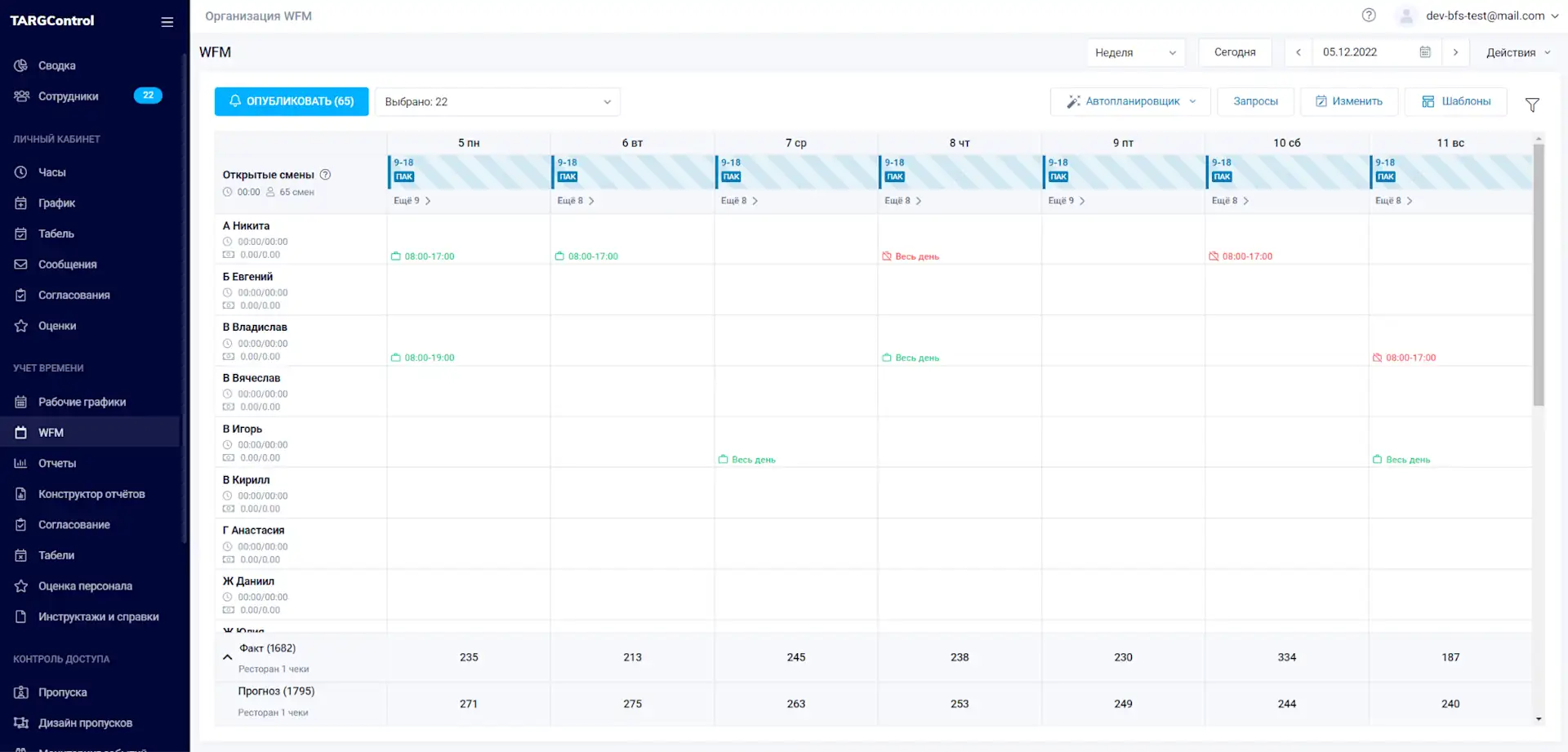Collapse the Факт (1682) summary row

coord(227,657)
